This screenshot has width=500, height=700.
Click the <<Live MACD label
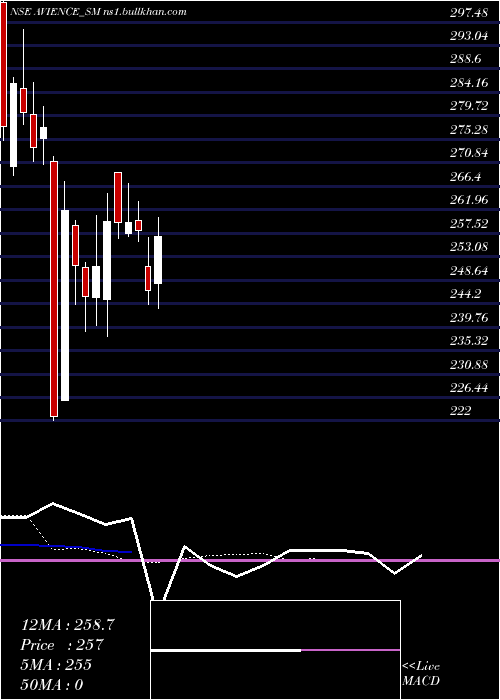(421, 674)
